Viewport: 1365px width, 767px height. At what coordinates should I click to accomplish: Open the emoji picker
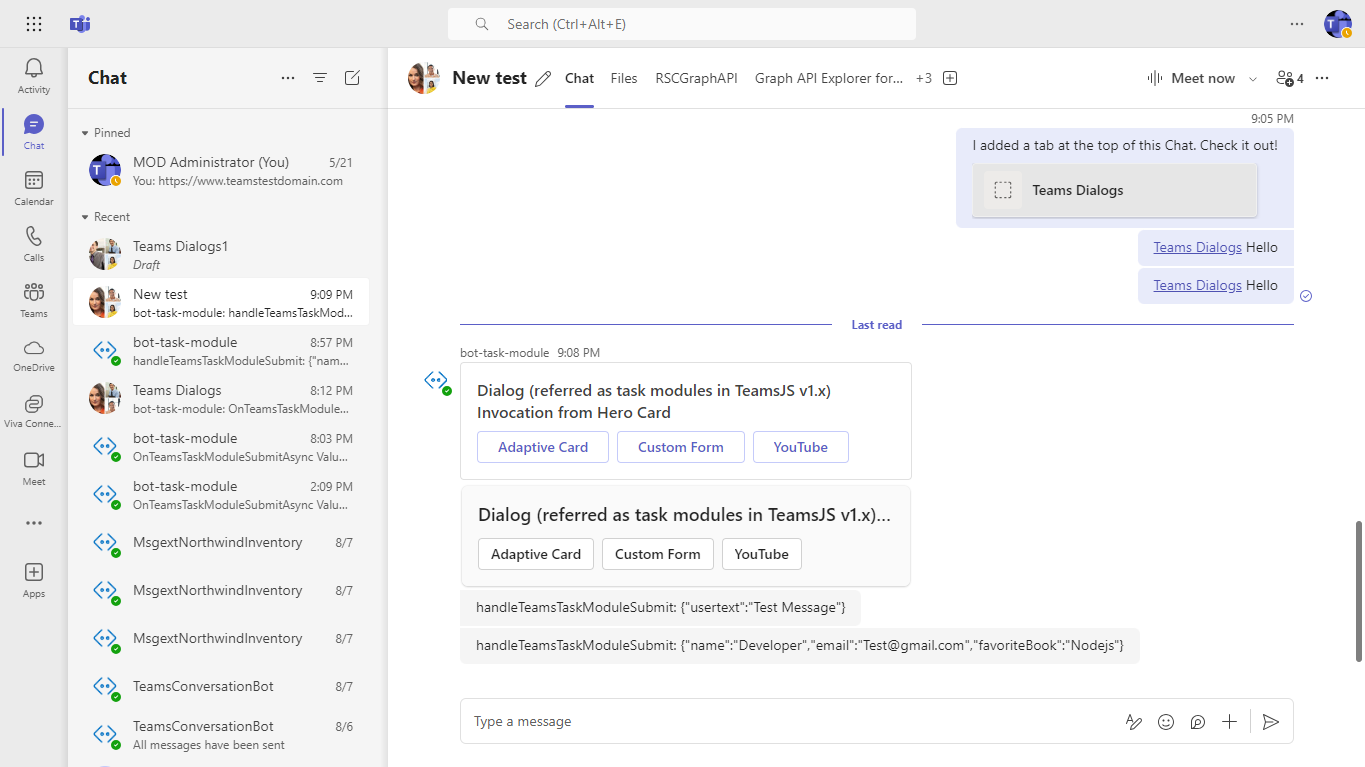(x=1166, y=722)
